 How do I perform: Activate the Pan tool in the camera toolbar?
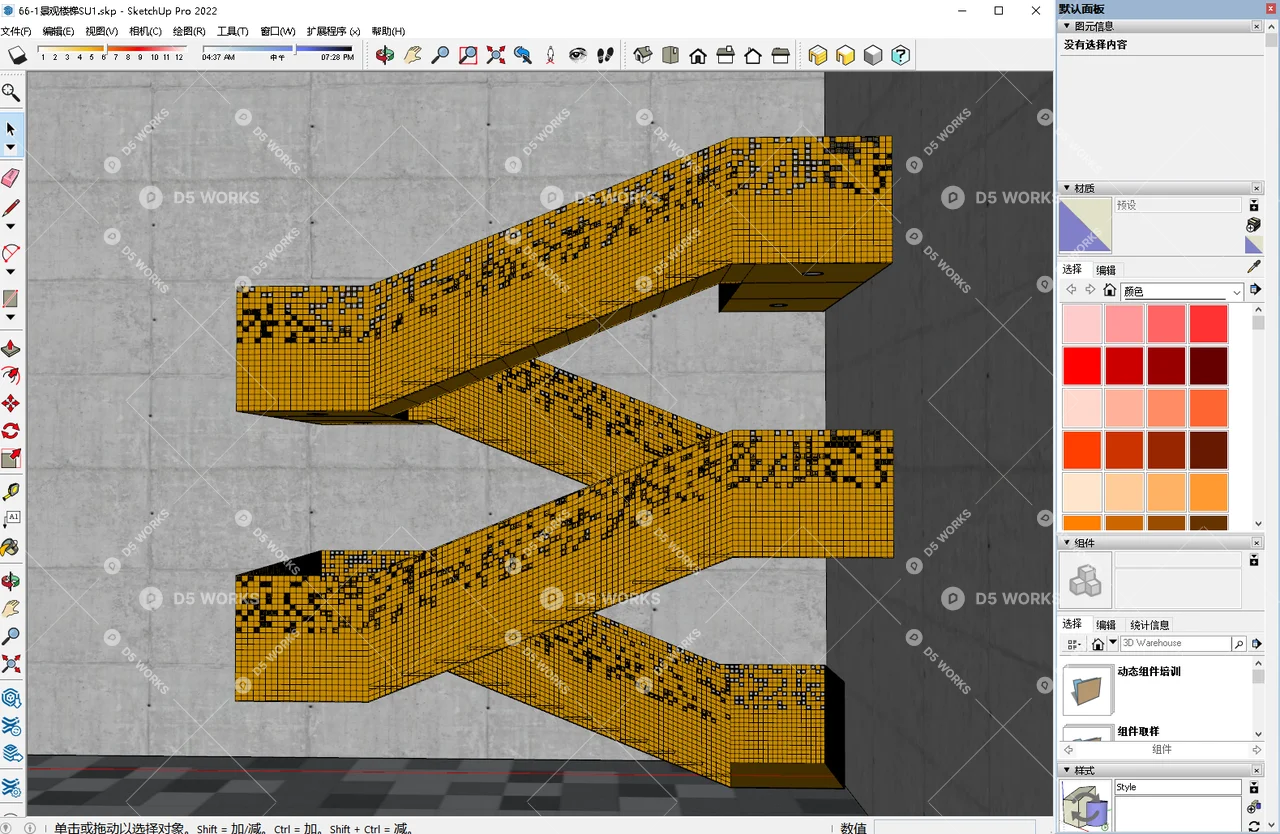coord(412,55)
